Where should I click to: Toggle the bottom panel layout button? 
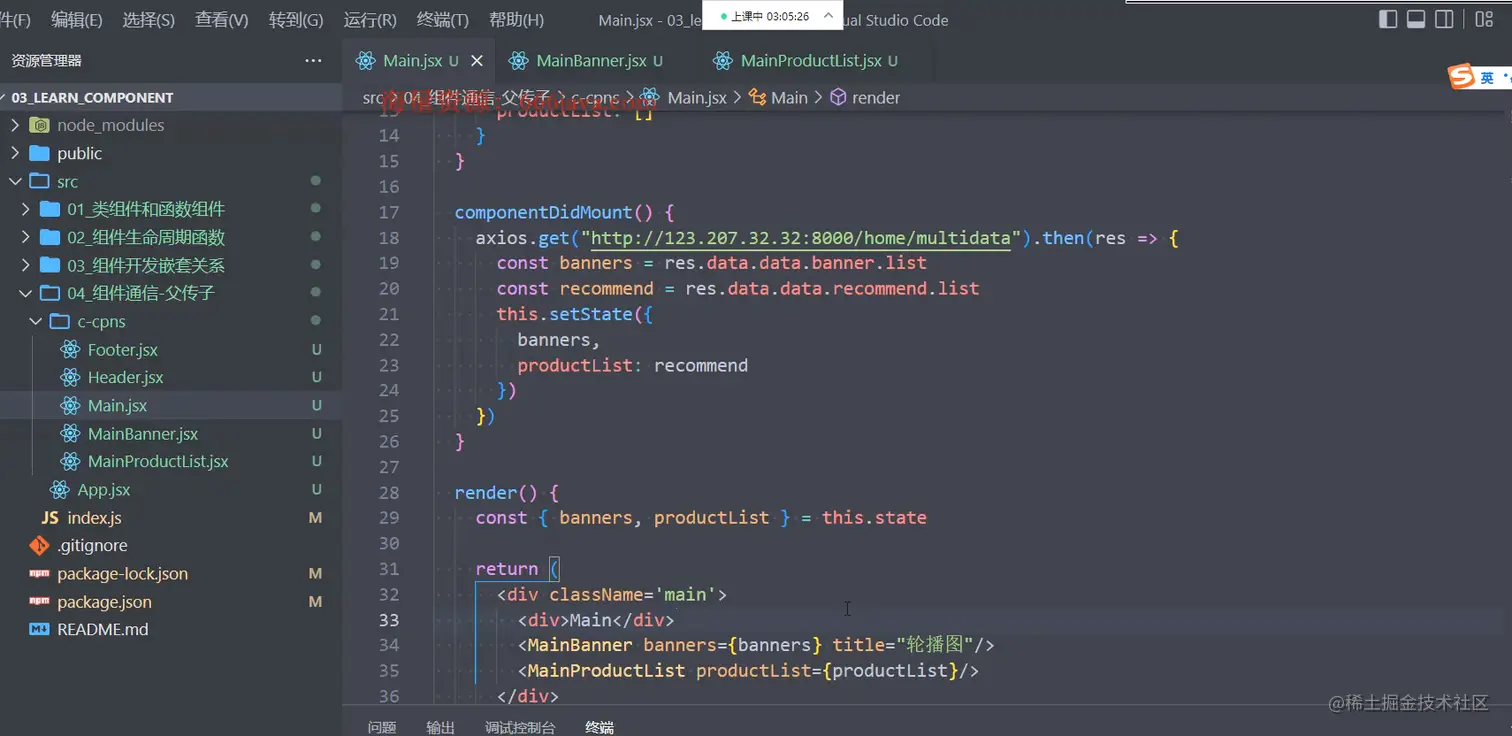(1416, 19)
